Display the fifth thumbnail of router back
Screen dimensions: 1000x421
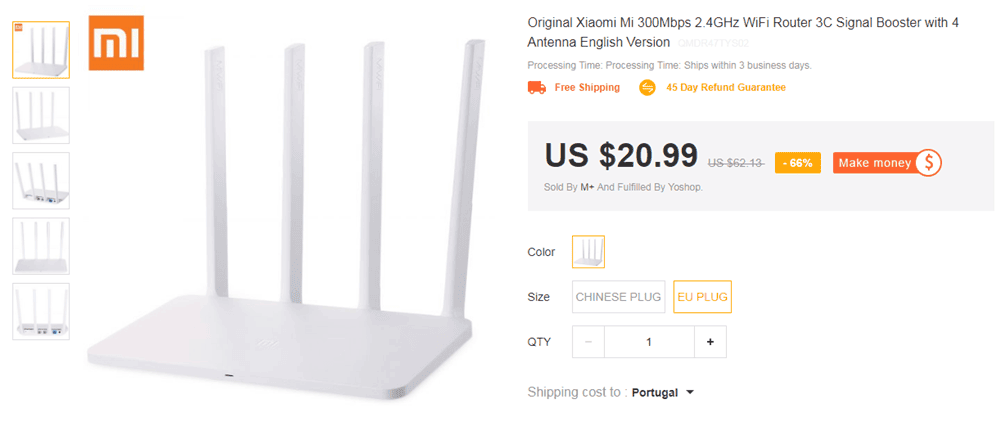41,311
